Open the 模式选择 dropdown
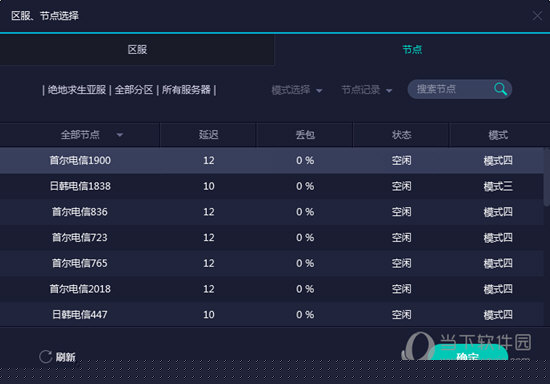 [297, 90]
